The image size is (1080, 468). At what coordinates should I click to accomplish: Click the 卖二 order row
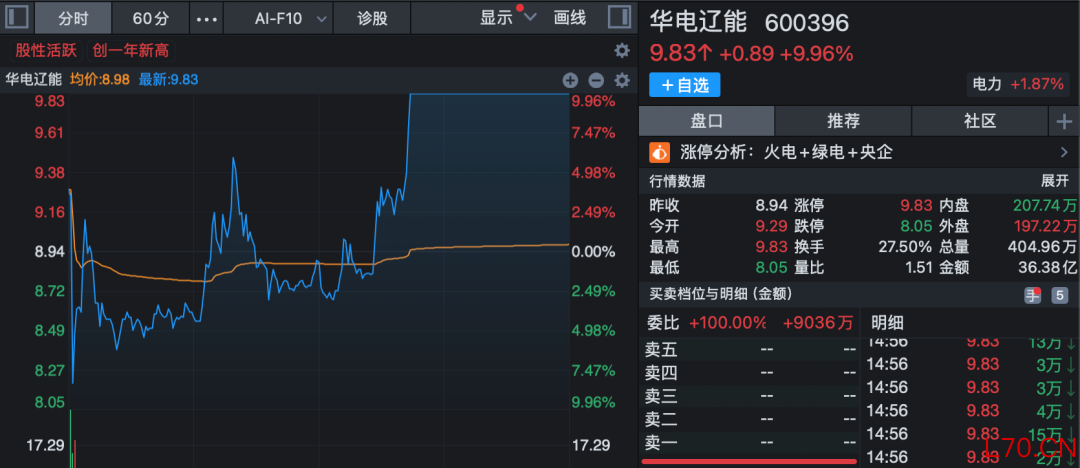click(x=749, y=419)
